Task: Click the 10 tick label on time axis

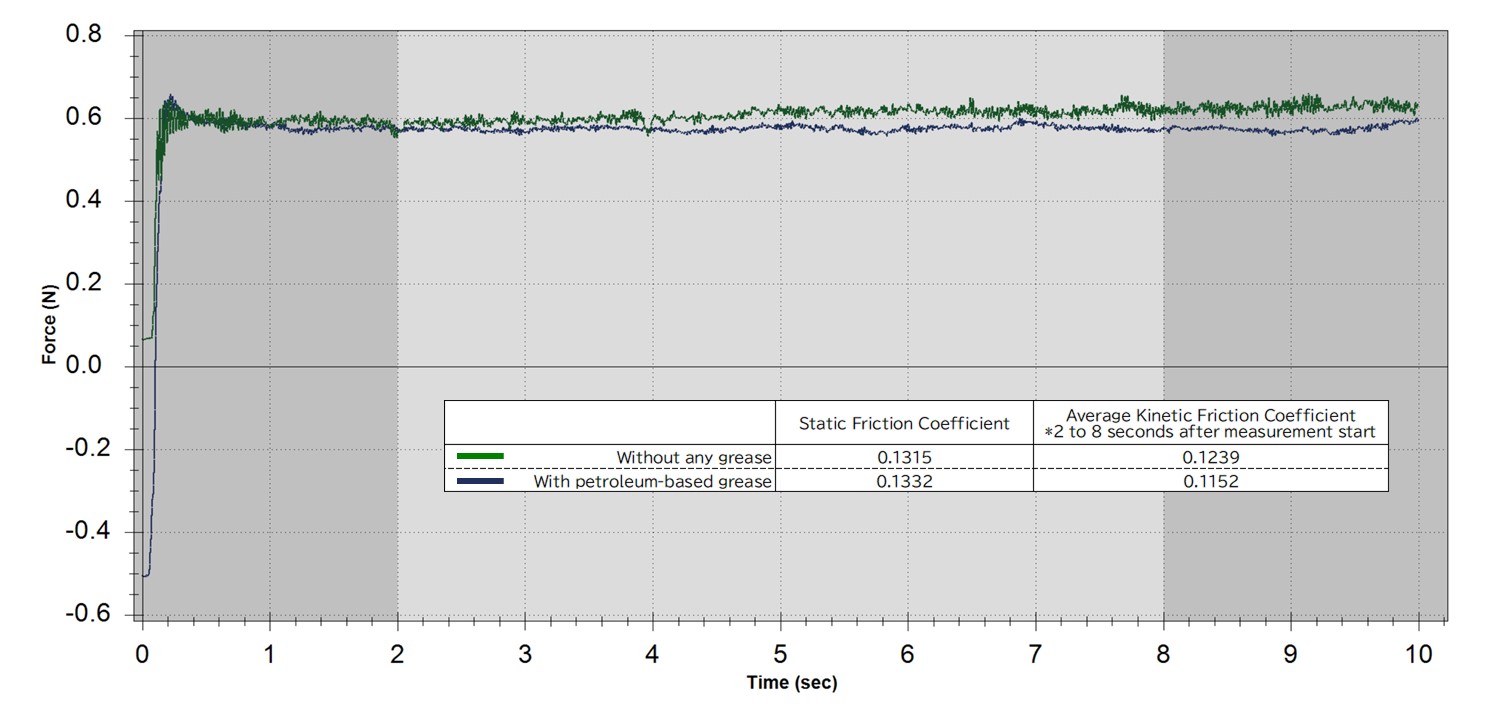Action: click(x=1418, y=654)
